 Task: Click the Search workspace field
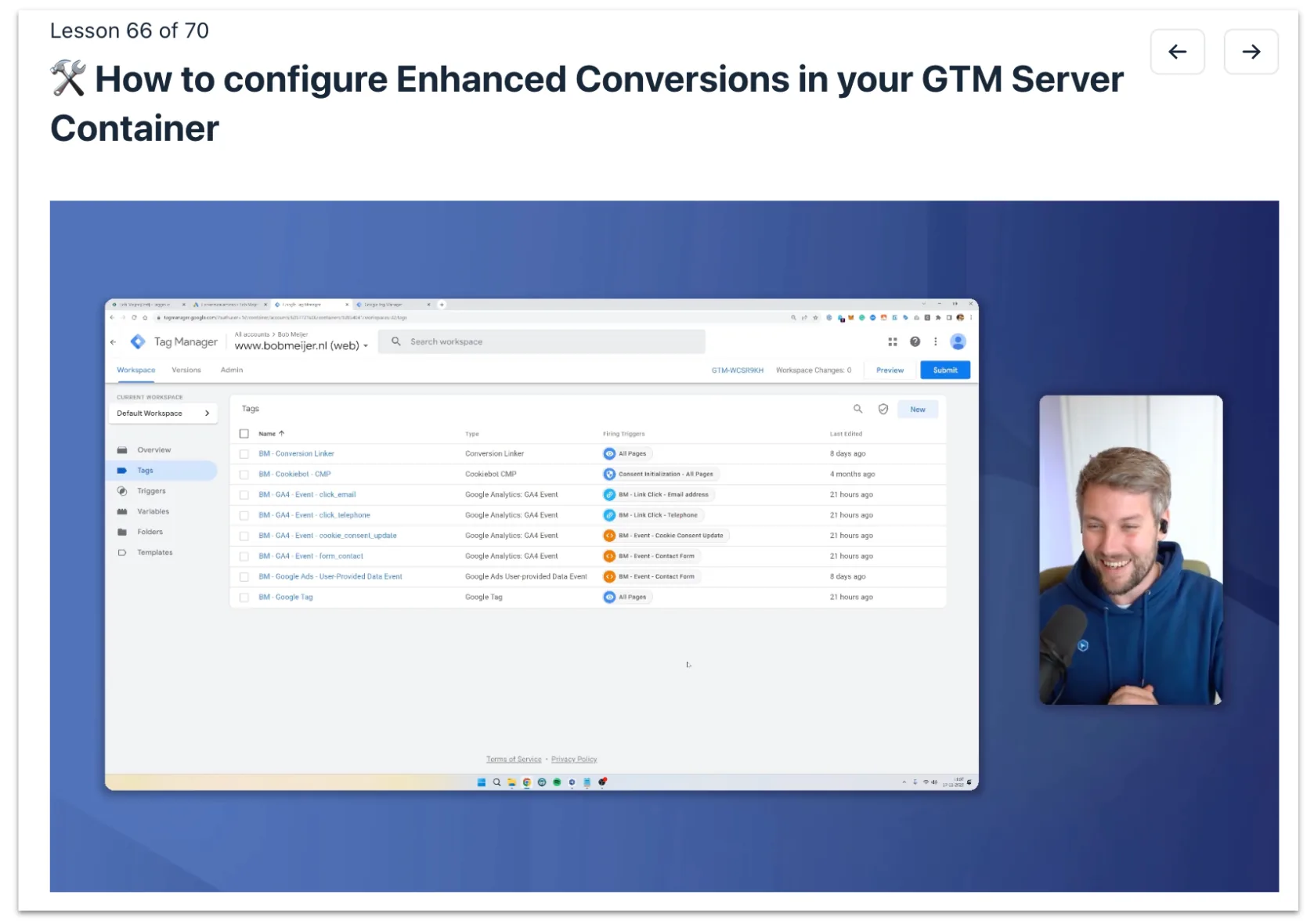pos(542,341)
